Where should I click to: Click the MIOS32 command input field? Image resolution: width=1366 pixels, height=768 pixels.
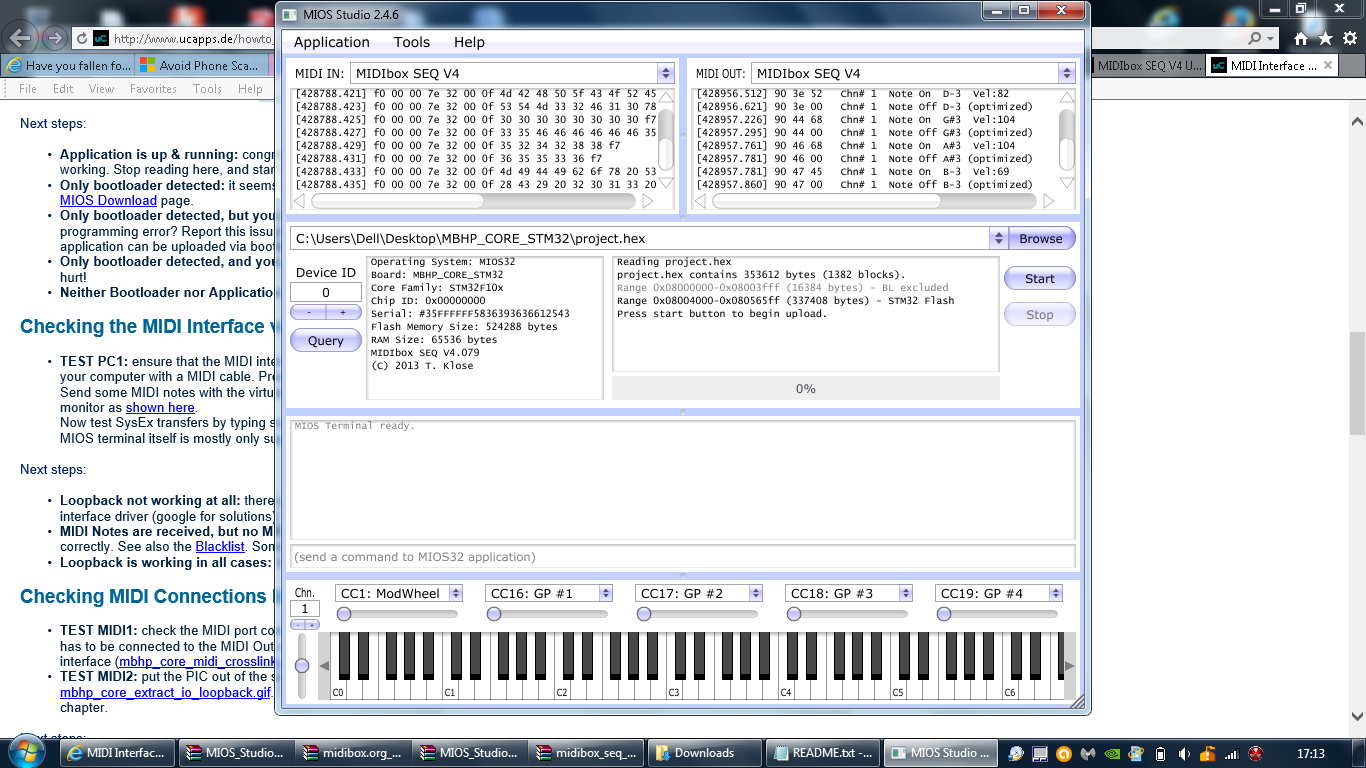pyautogui.click(x=683, y=556)
